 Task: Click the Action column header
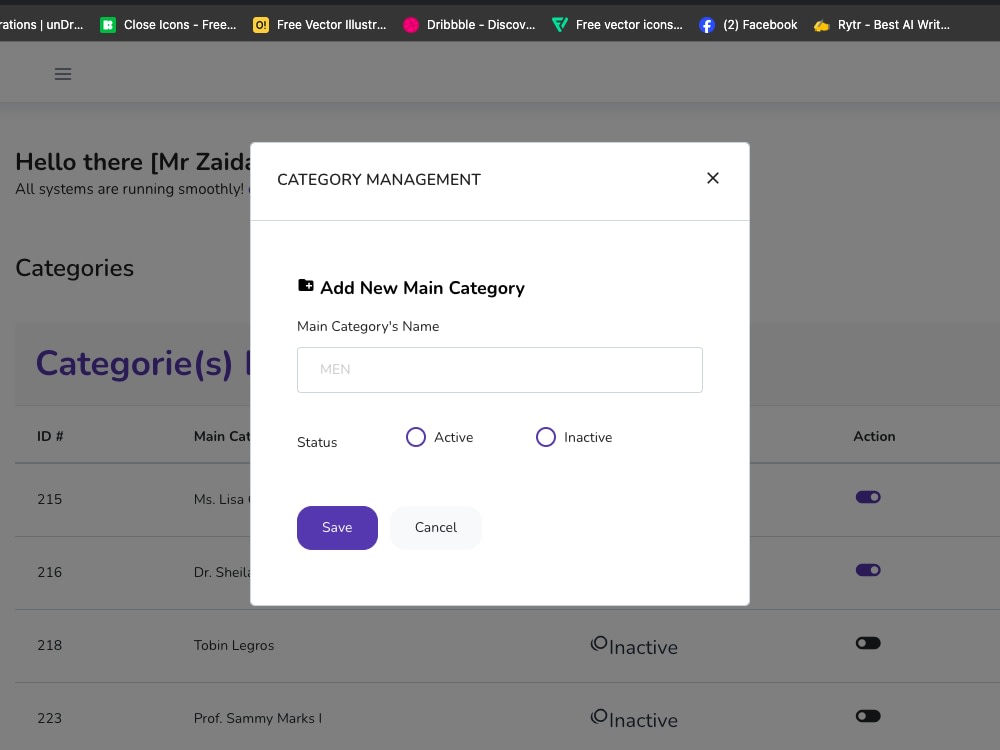[874, 436]
